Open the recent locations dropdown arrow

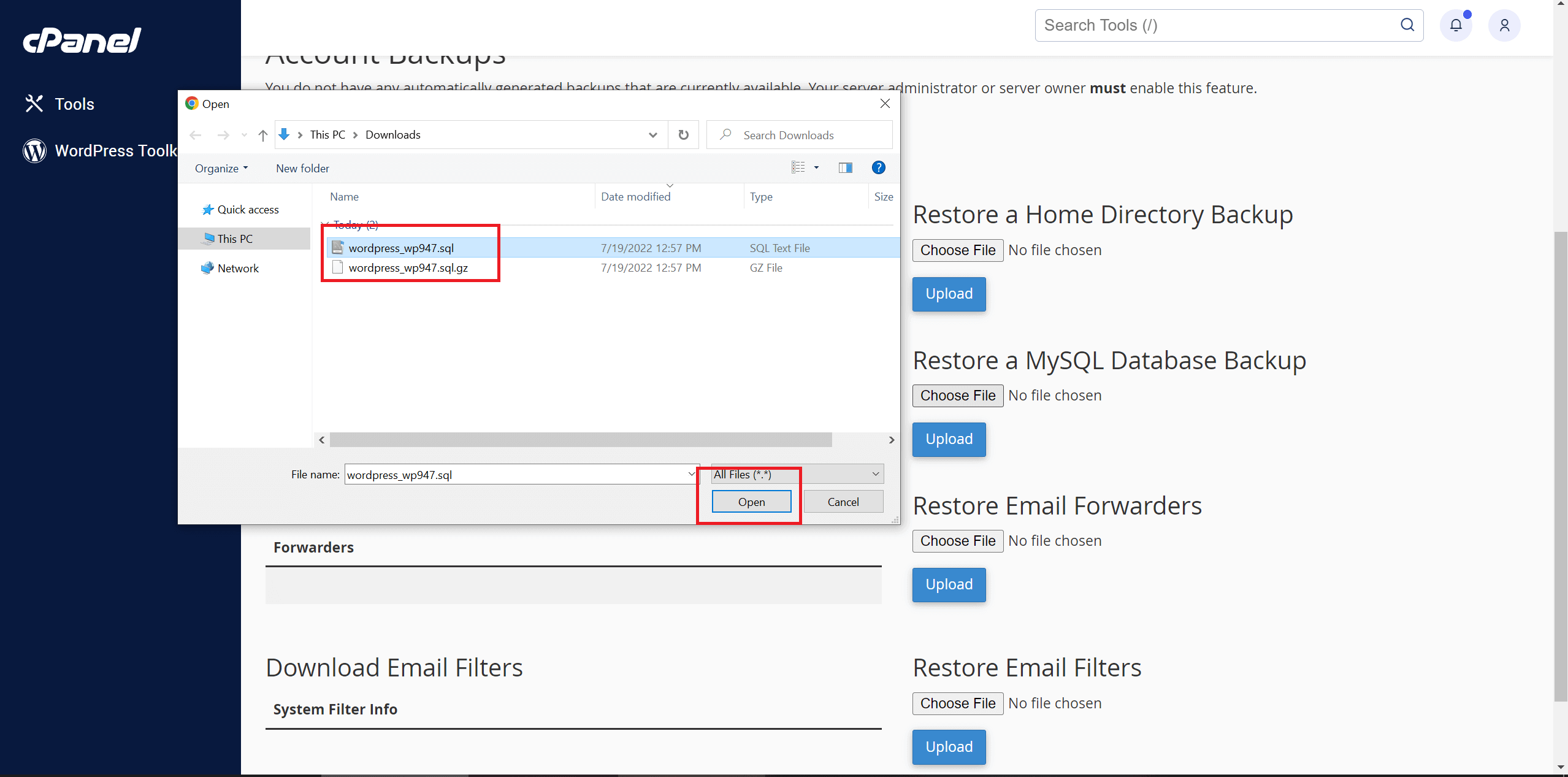pos(244,135)
